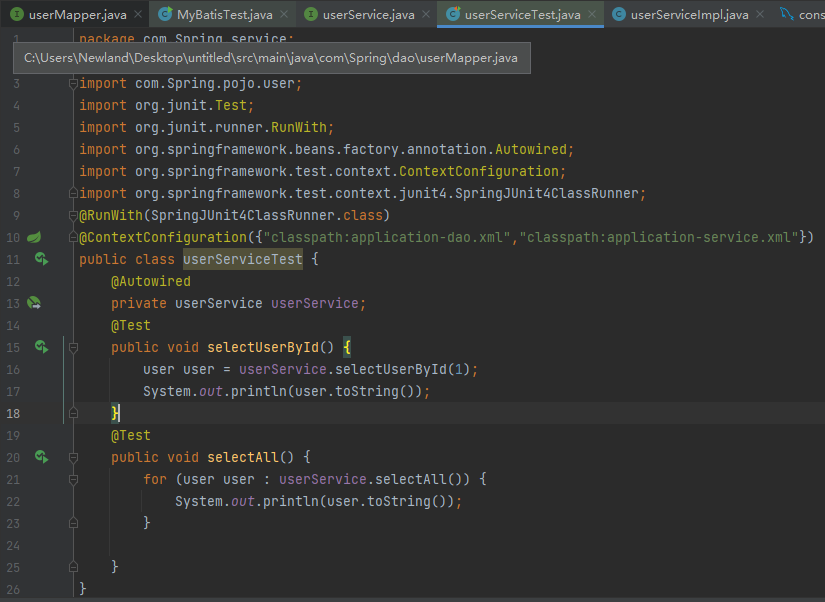Click the @Autowired annotation on line 12
Image resolution: width=825 pixels, height=602 pixels.
pos(151,282)
